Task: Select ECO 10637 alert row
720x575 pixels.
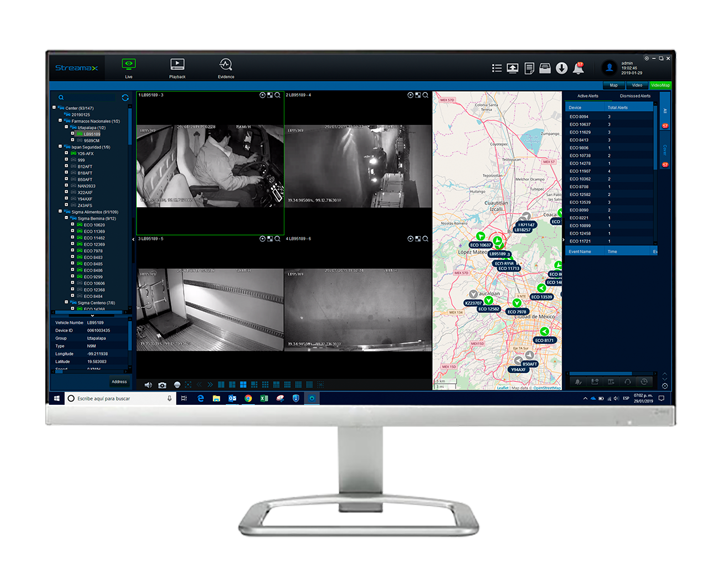Action: tap(609, 124)
